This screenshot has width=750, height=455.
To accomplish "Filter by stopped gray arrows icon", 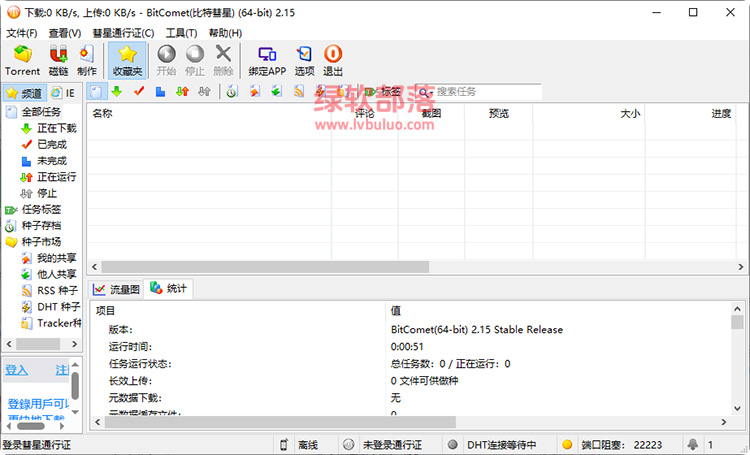I will coord(204,91).
